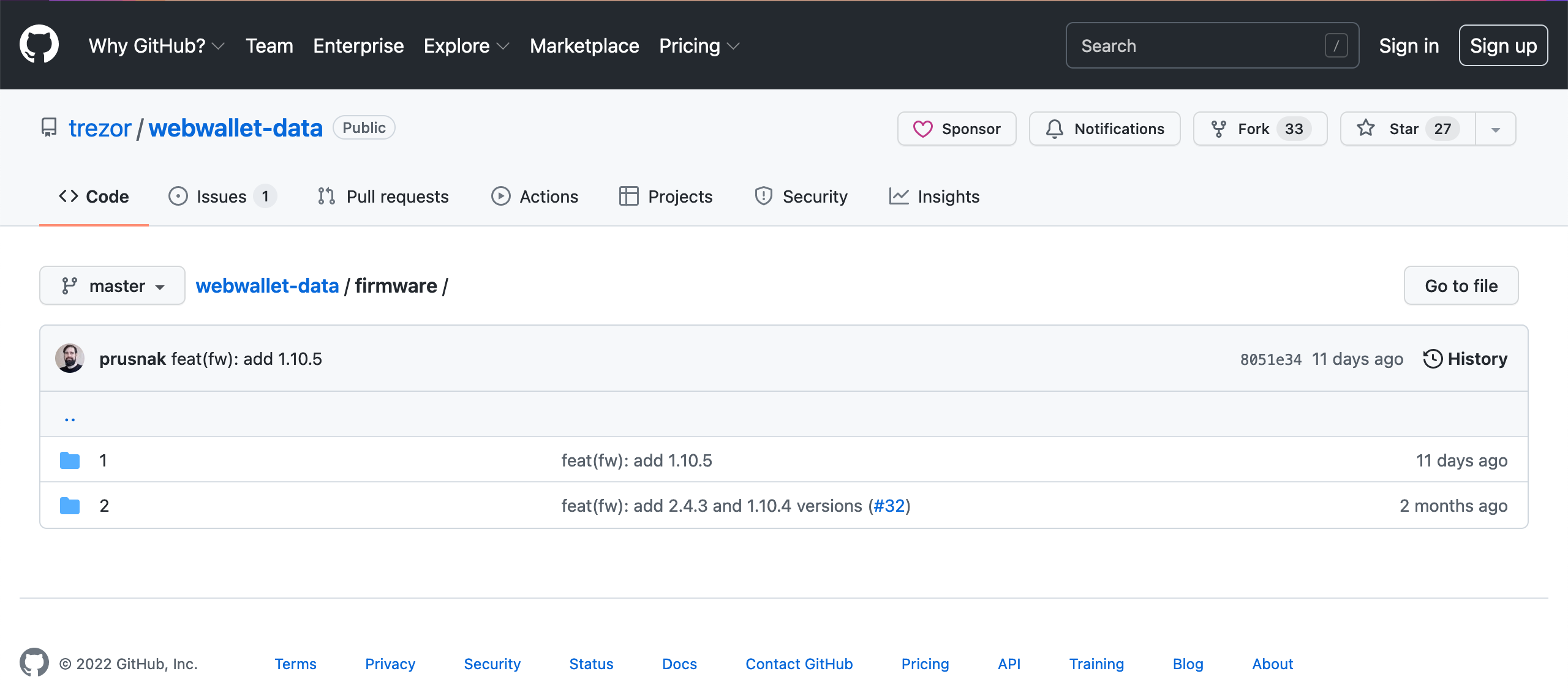Star the repository
Image resolution: width=1568 pixels, height=693 pixels.
click(1408, 129)
